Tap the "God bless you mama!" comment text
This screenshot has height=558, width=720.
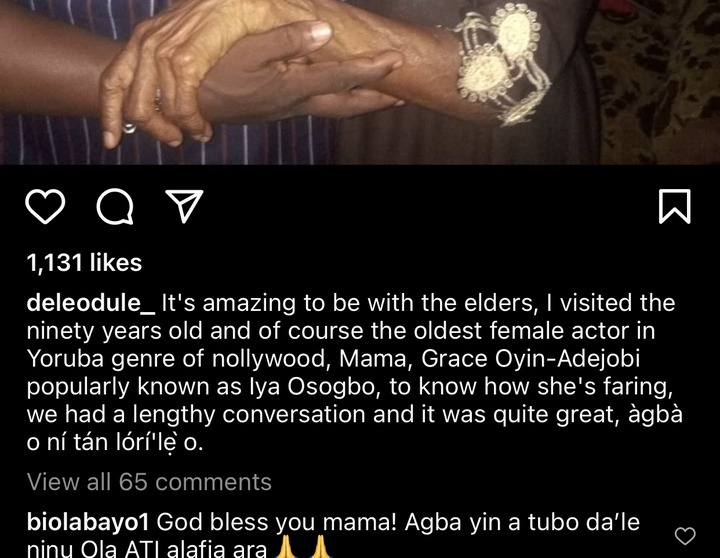tap(276, 522)
